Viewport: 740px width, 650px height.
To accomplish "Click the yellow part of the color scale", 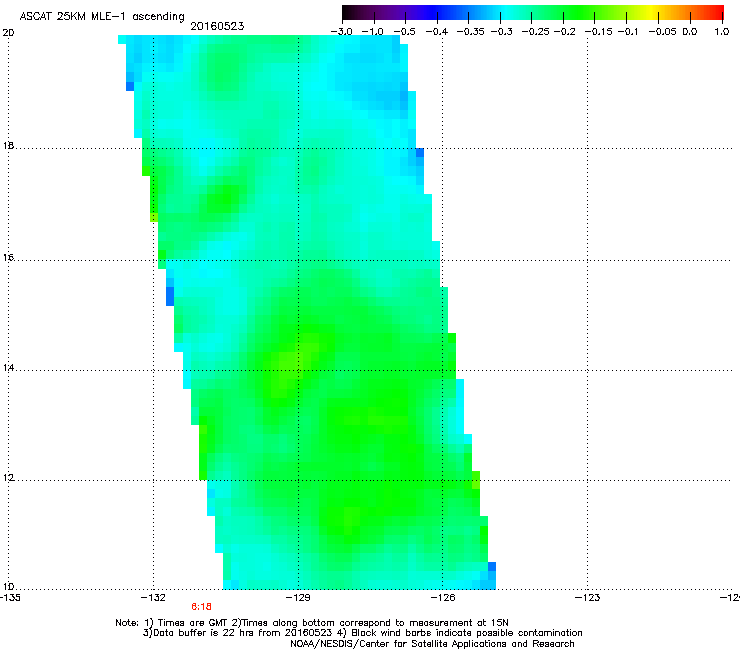I will (x=654, y=12).
